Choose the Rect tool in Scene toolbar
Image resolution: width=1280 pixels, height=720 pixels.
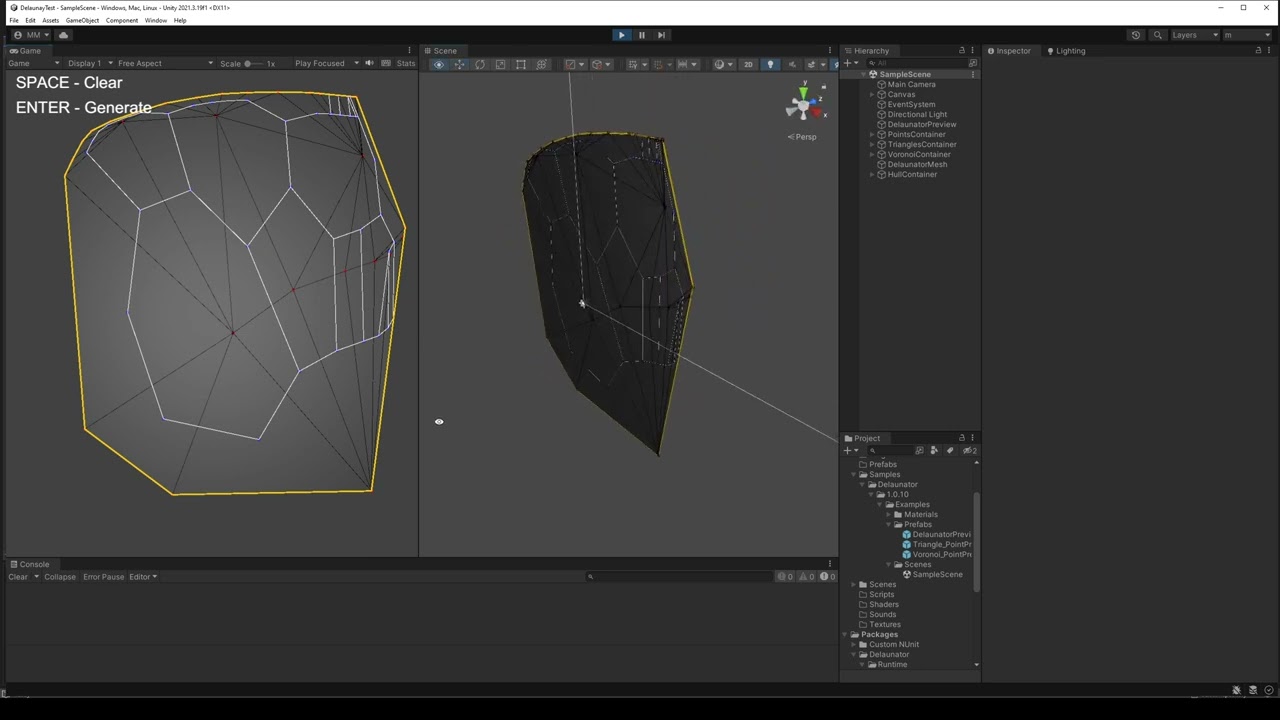(x=521, y=65)
